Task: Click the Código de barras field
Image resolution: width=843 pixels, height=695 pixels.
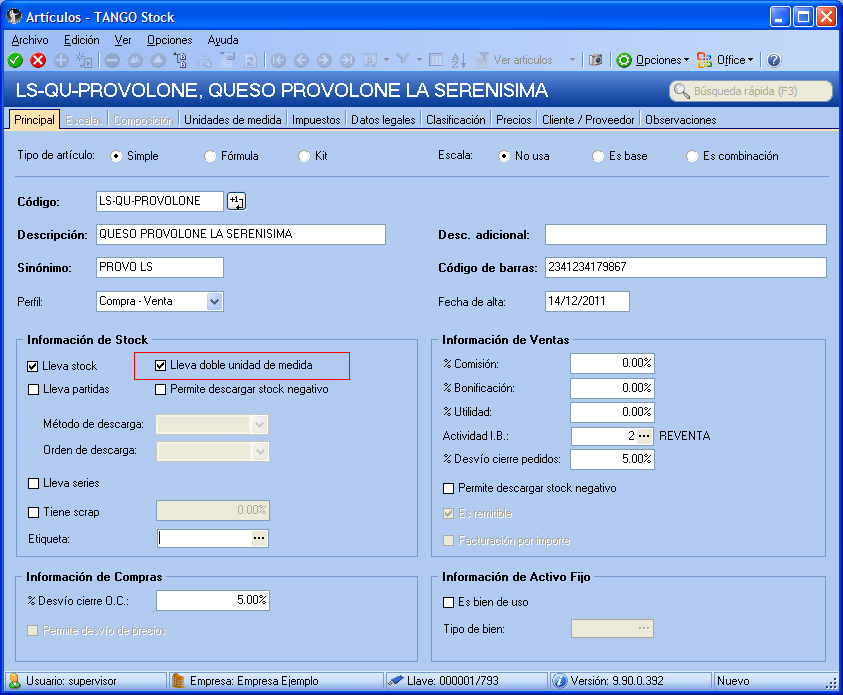Action: click(x=685, y=267)
